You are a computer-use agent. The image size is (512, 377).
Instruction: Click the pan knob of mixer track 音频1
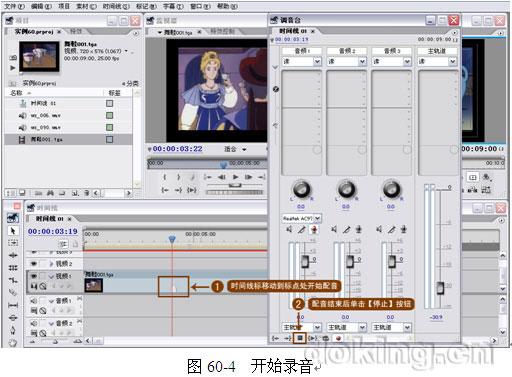coord(301,190)
